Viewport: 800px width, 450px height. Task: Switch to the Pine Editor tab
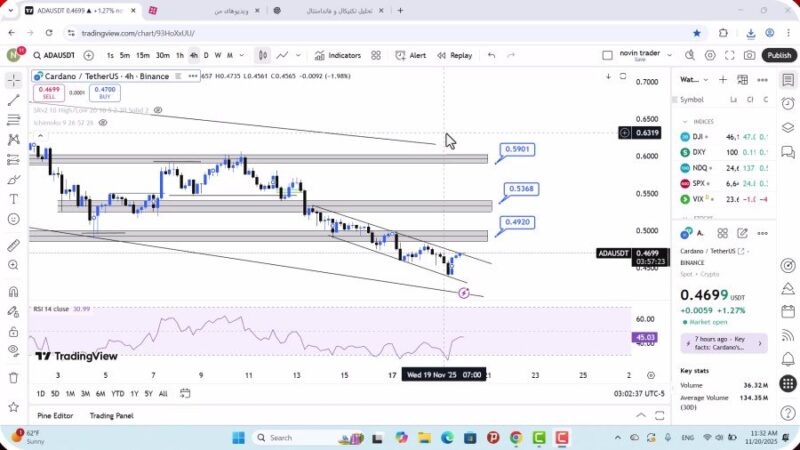pyautogui.click(x=56, y=415)
